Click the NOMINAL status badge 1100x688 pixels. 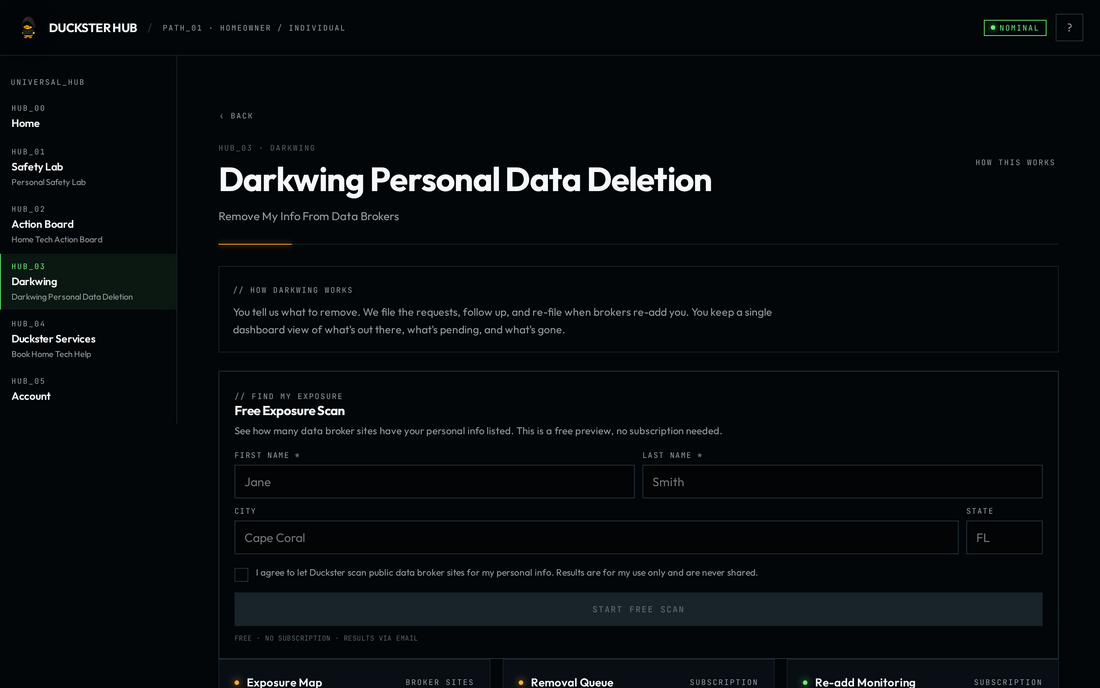coord(1015,28)
